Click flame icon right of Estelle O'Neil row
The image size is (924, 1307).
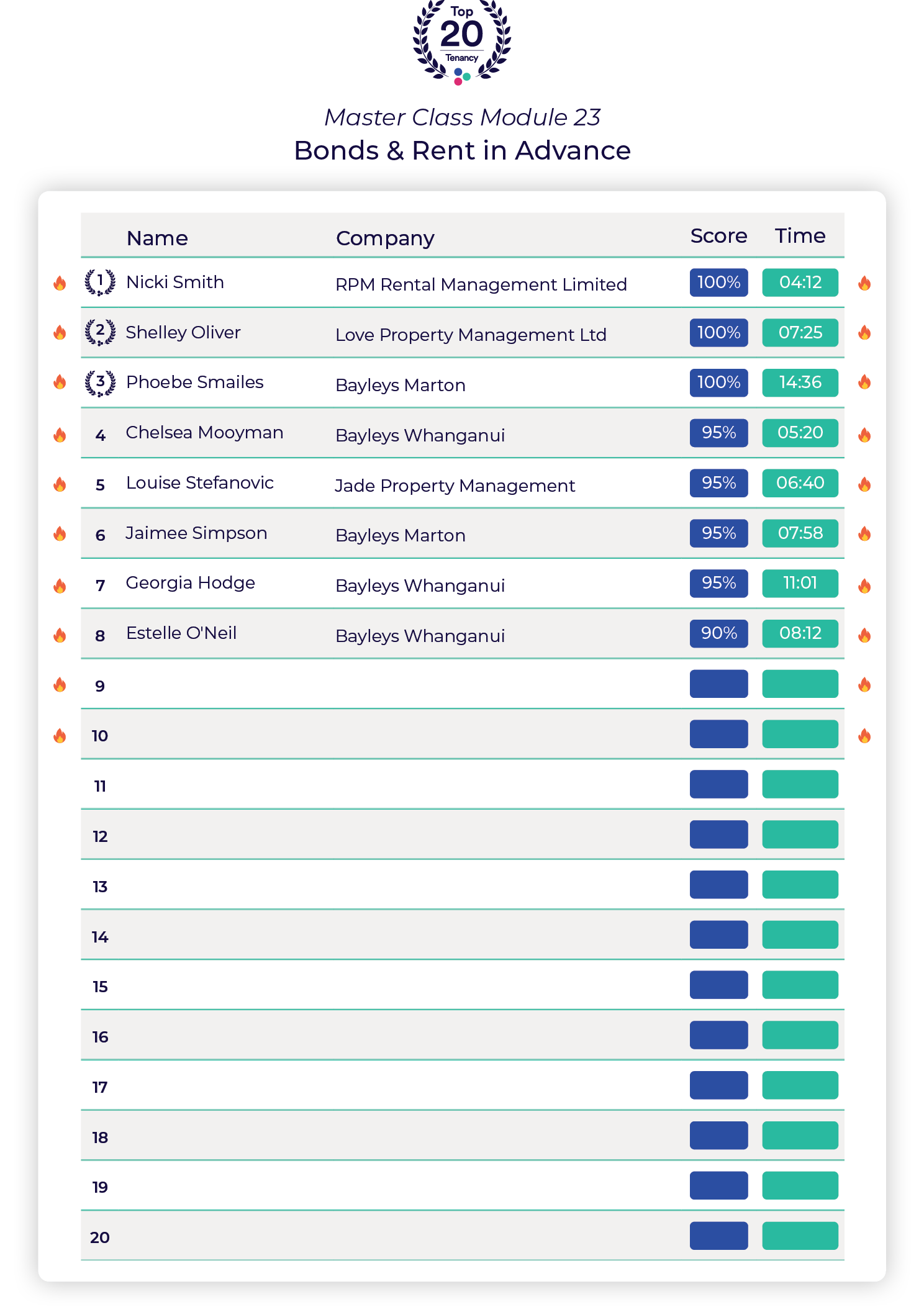click(864, 635)
